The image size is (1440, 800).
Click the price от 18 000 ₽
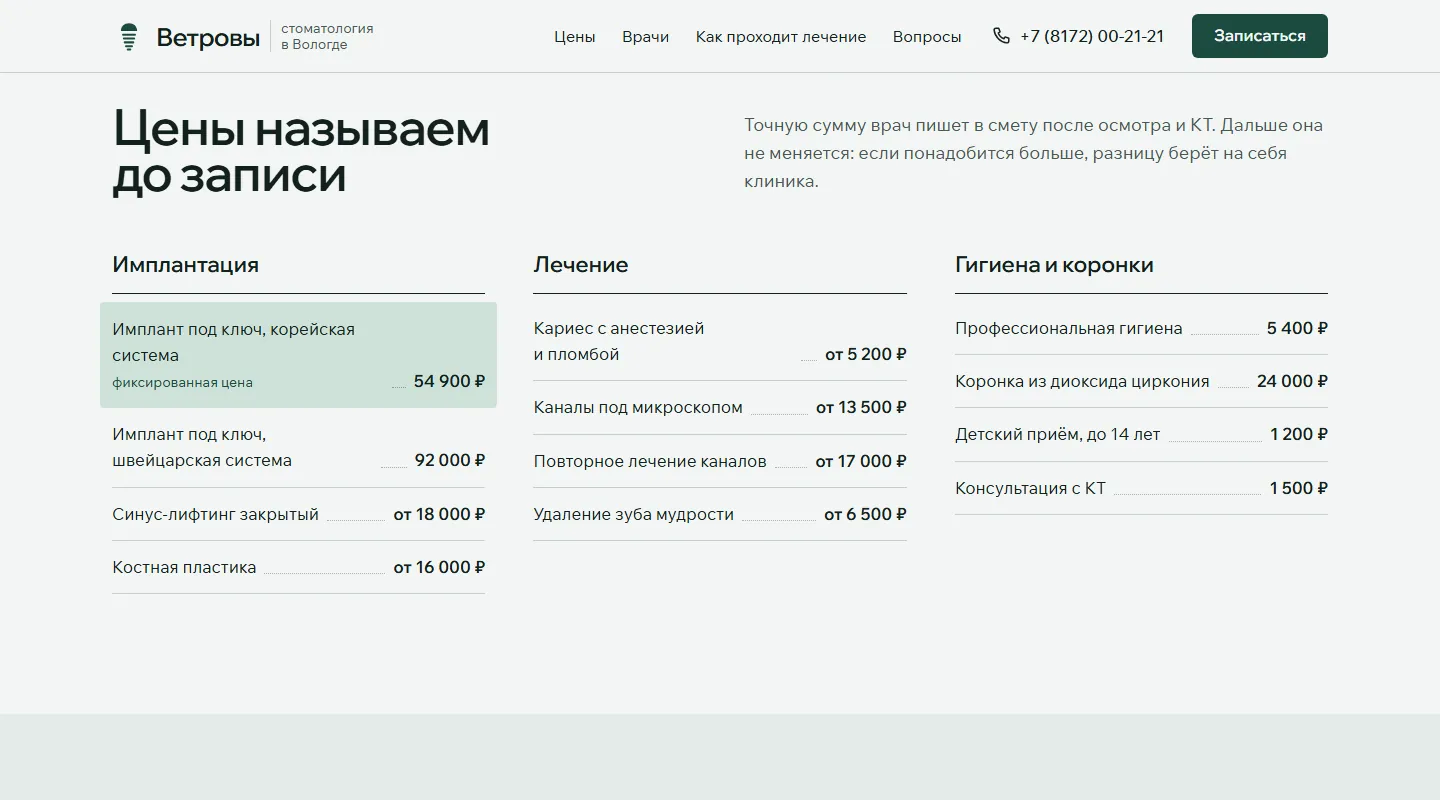439,514
